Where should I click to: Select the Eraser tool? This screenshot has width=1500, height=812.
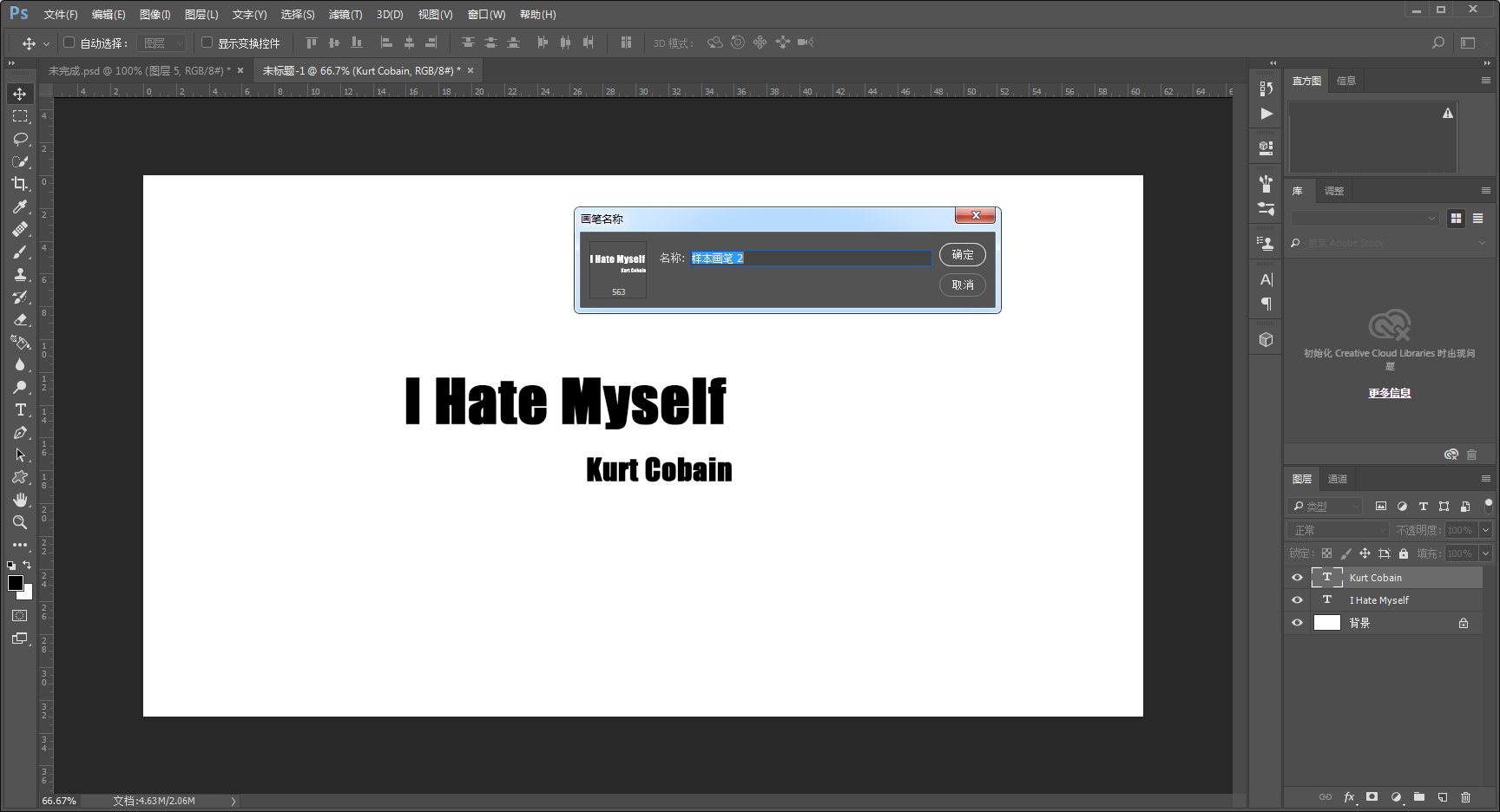pyautogui.click(x=20, y=319)
